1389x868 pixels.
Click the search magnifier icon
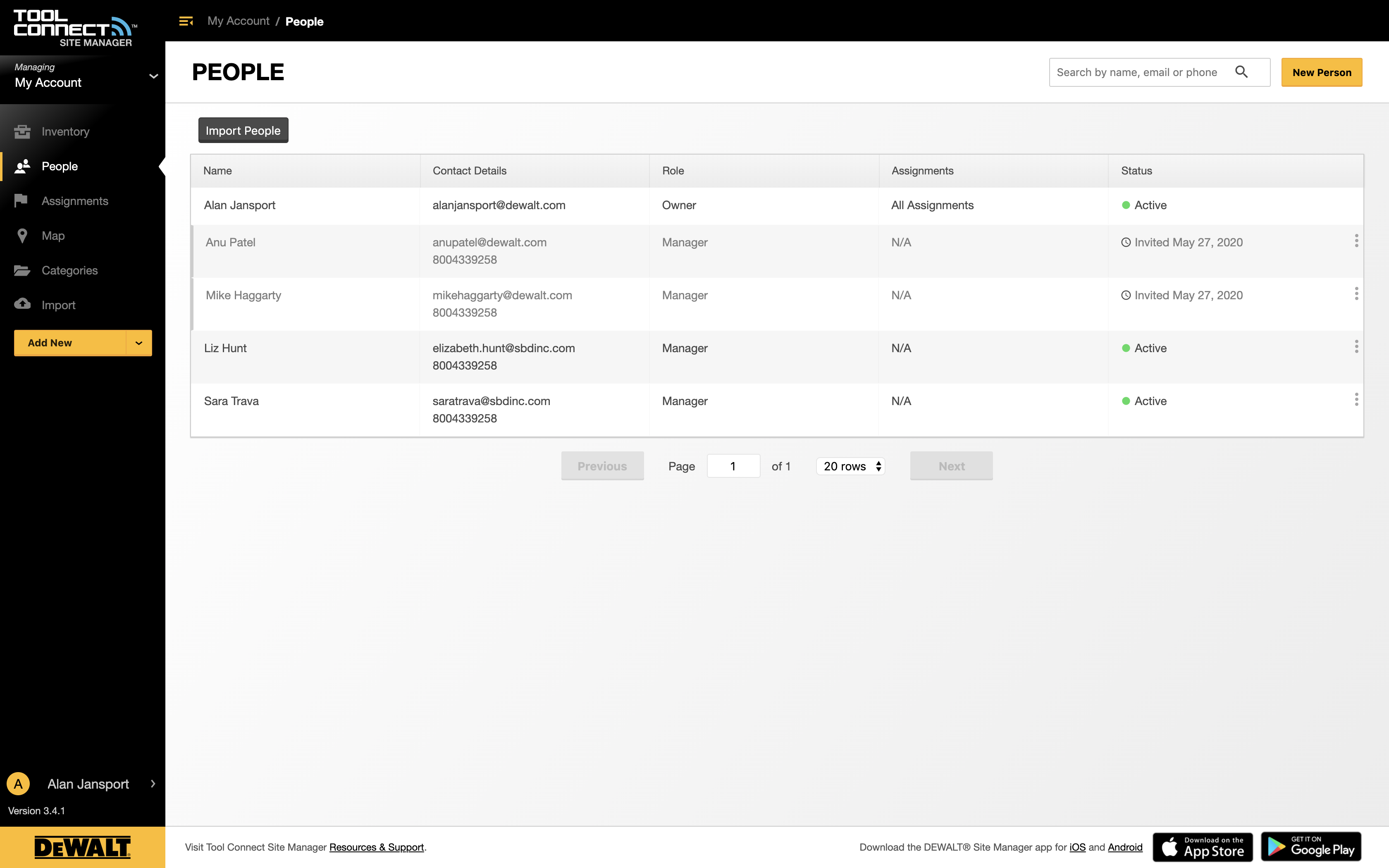pos(1241,72)
